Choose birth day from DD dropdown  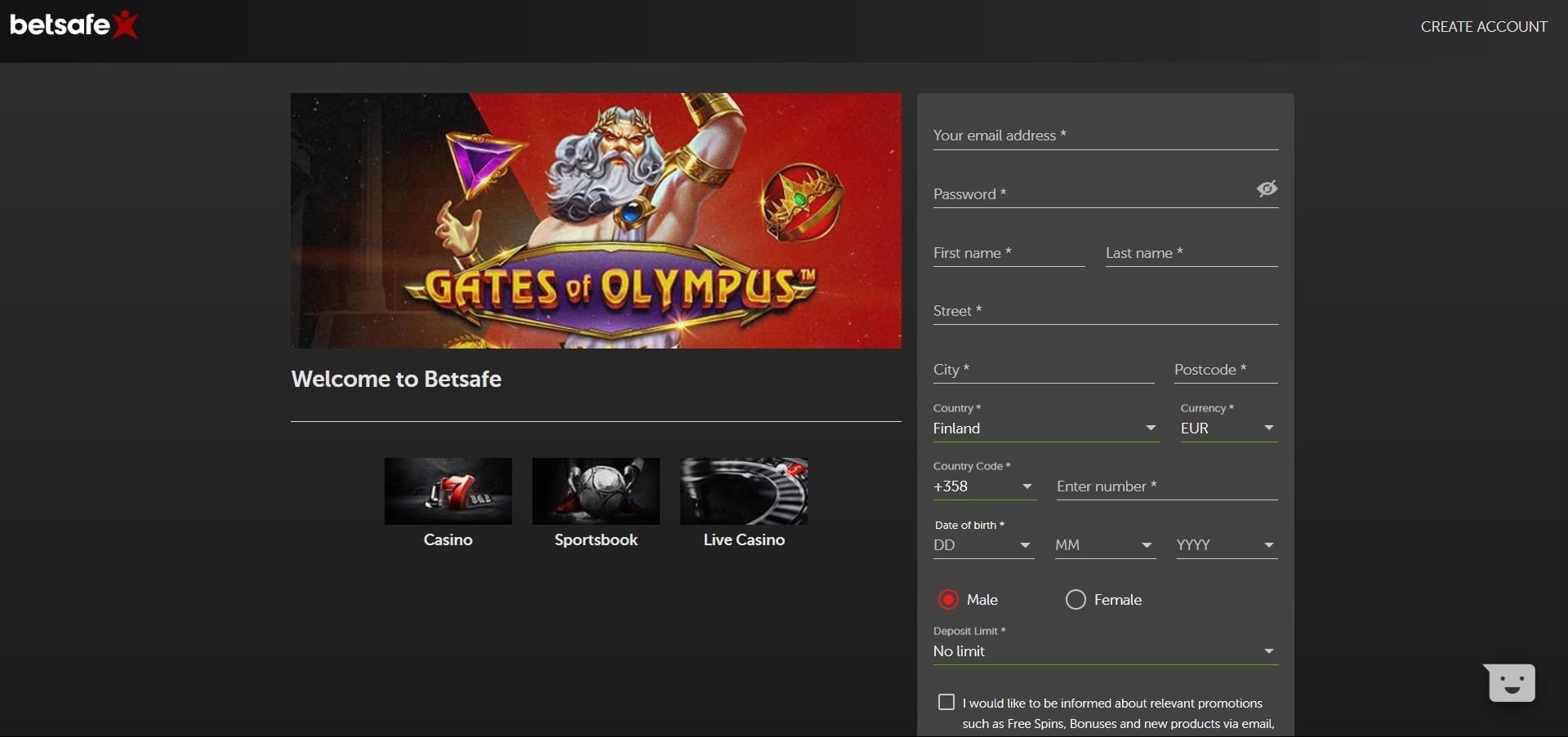click(x=983, y=545)
